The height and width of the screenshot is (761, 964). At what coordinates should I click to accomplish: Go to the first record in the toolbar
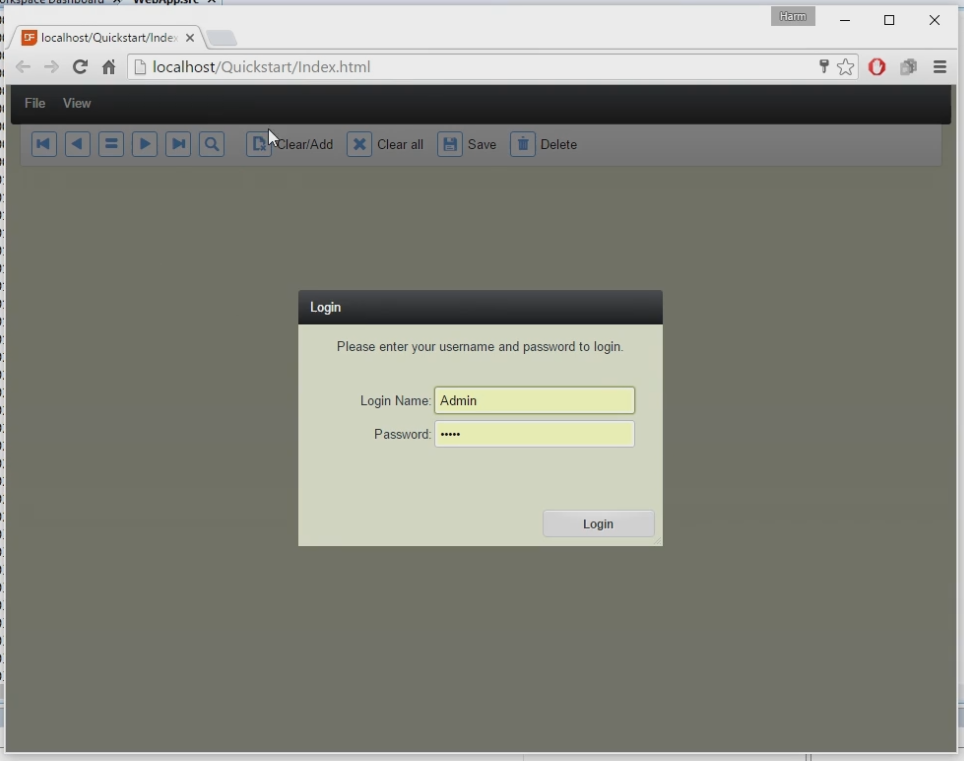(x=43, y=144)
